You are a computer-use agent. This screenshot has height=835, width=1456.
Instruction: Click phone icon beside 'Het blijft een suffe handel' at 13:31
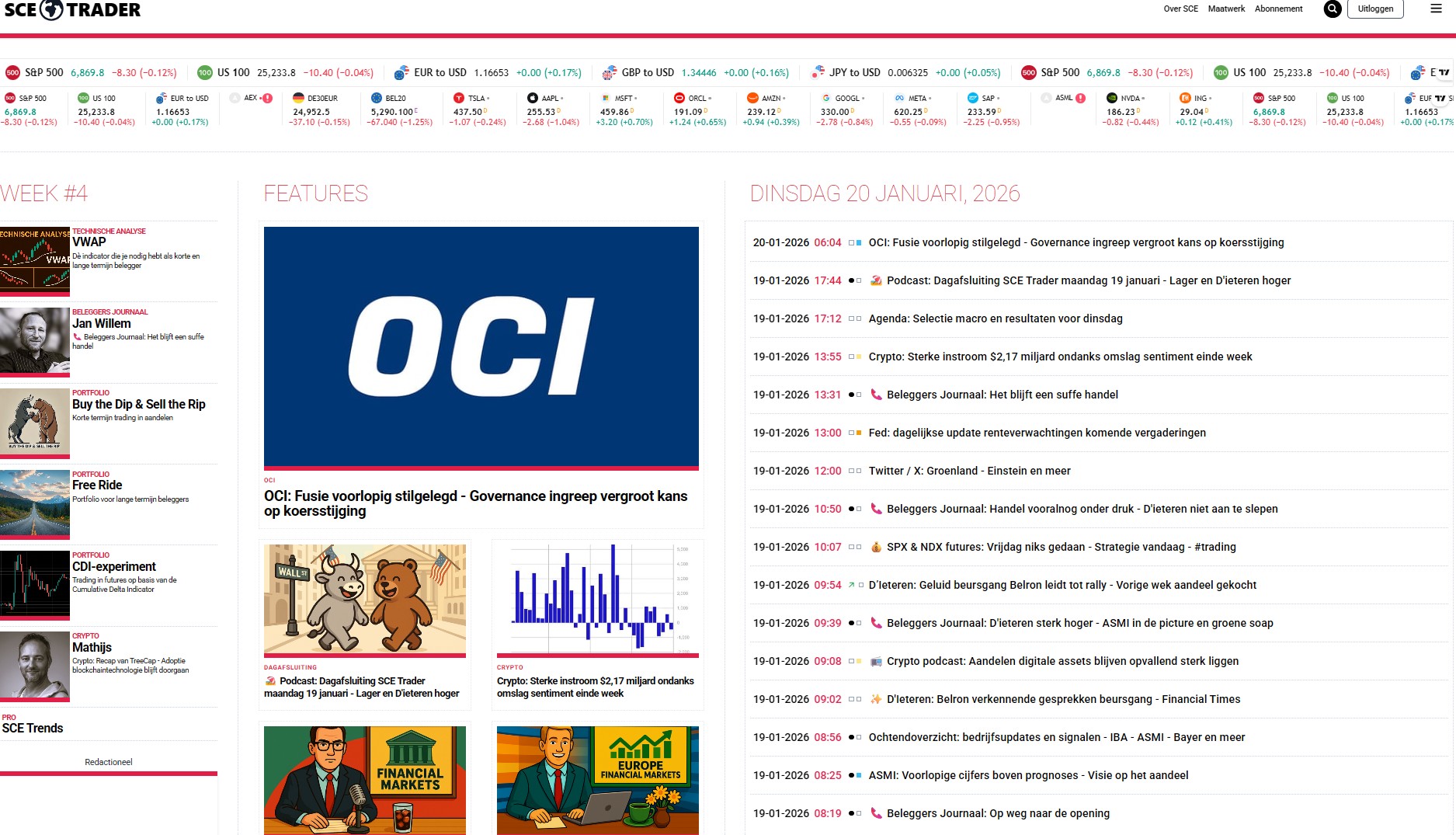pos(876,395)
